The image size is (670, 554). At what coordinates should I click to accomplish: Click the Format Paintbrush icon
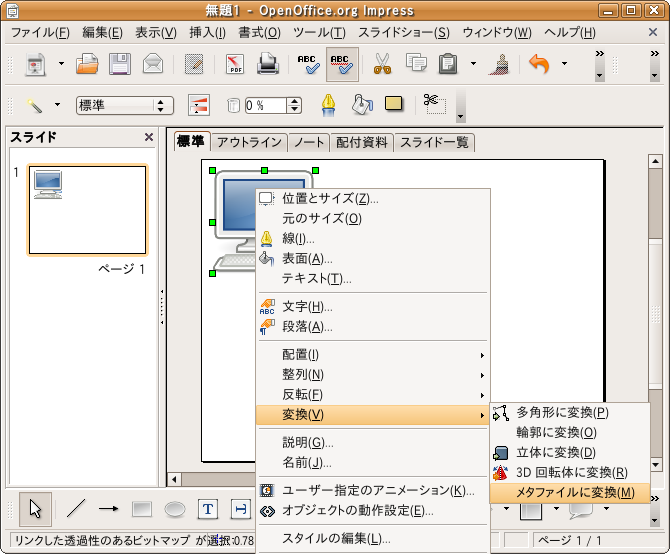[500, 64]
